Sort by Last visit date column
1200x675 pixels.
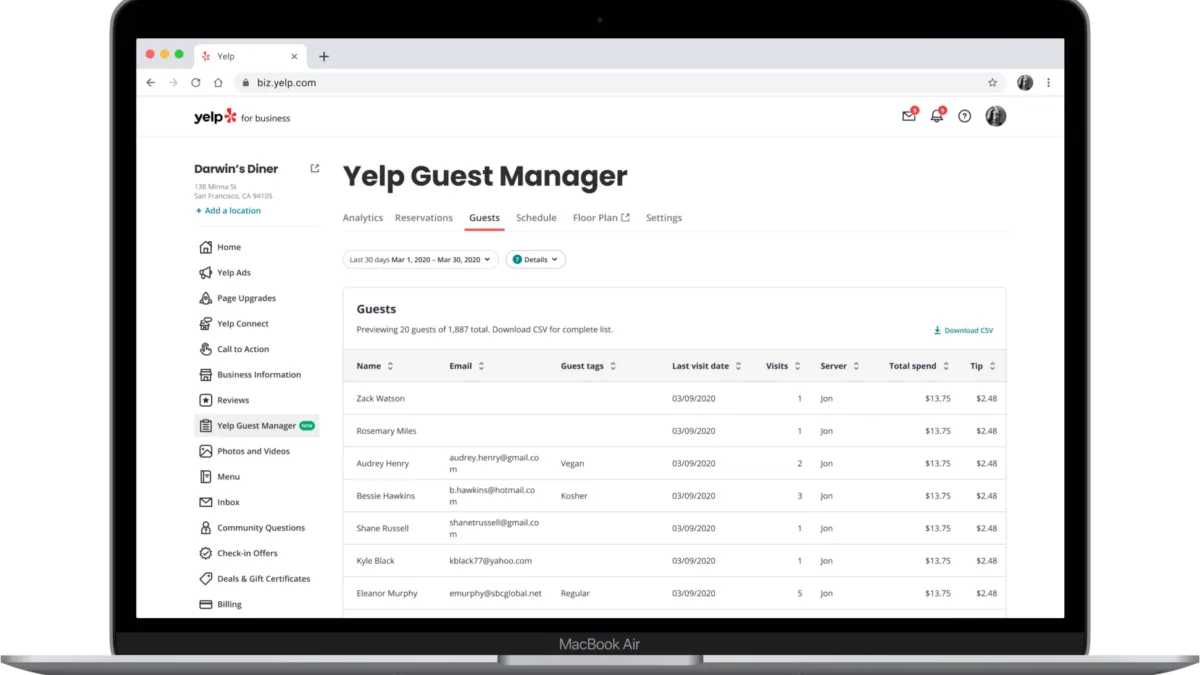707,366
